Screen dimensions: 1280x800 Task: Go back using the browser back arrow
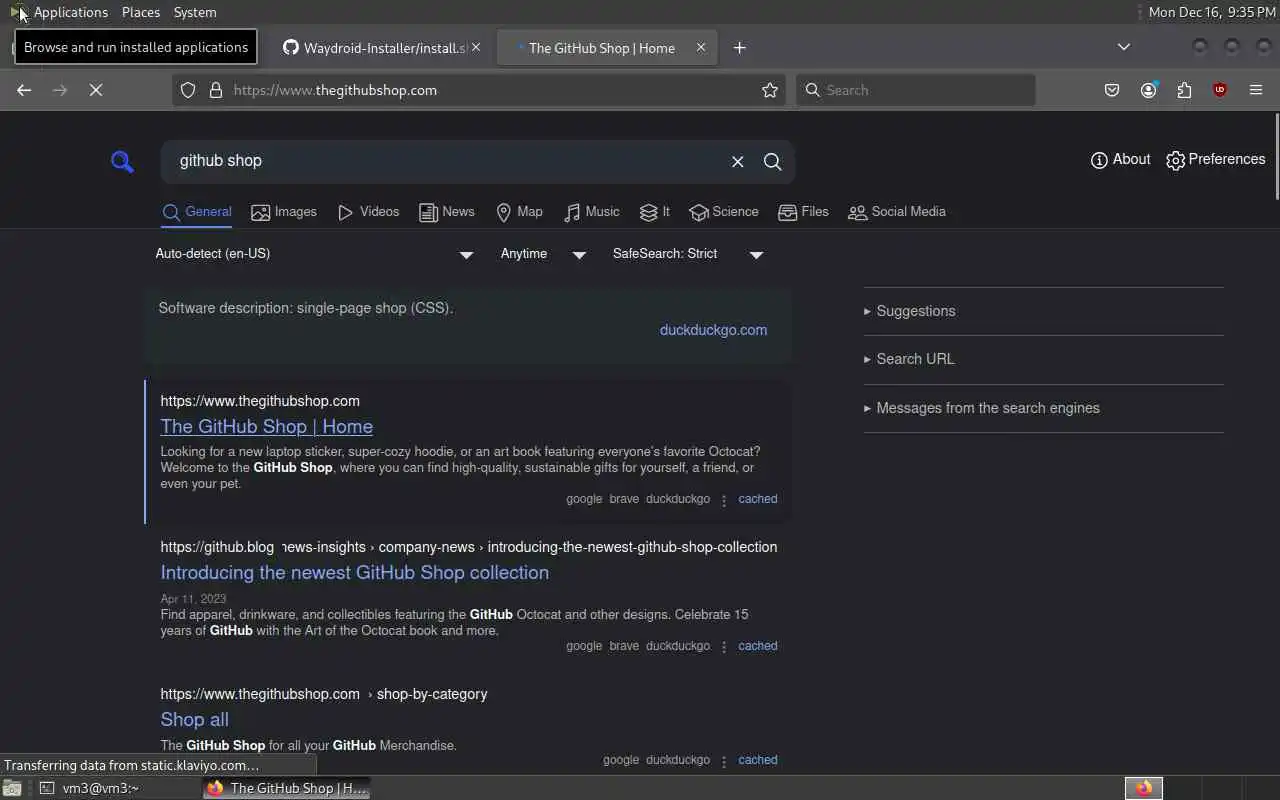(x=24, y=90)
